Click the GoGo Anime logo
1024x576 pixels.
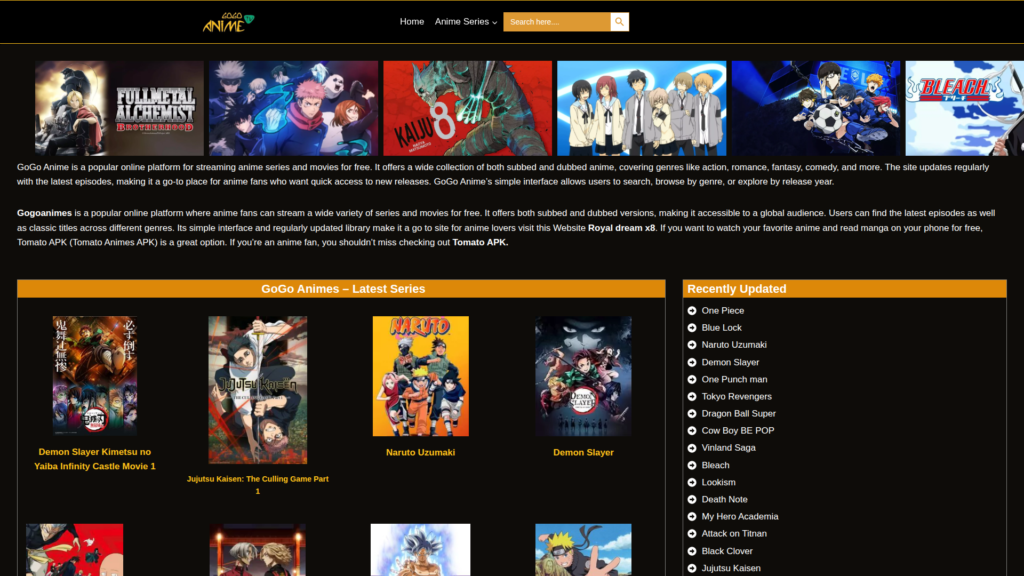click(228, 22)
